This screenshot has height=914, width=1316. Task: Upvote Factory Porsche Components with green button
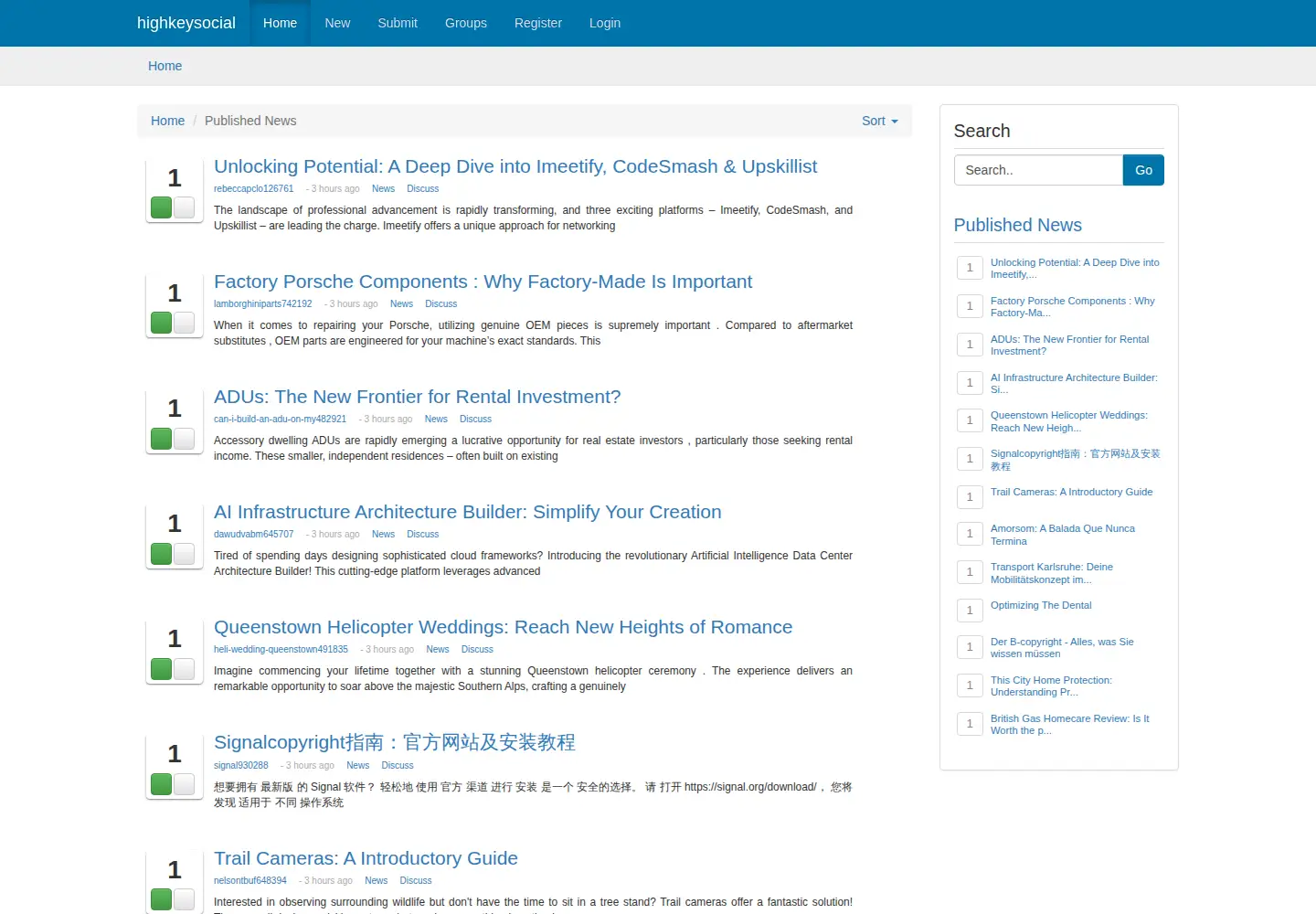point(162,323)
